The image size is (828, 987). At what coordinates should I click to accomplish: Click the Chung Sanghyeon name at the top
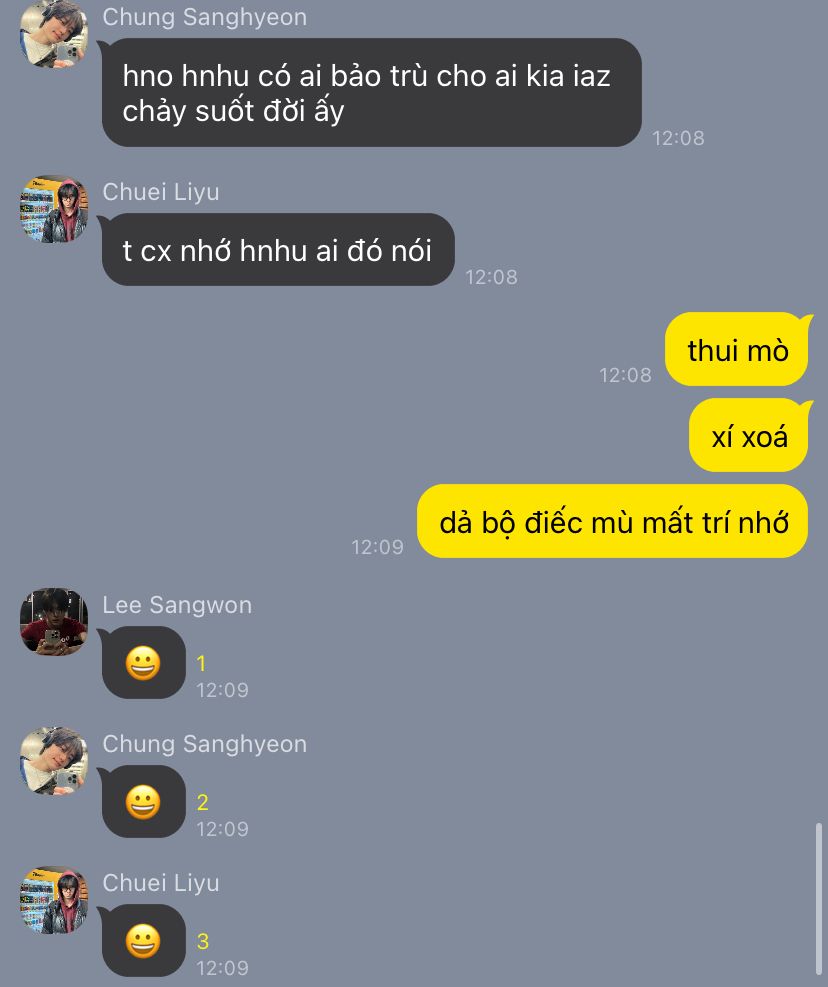[205, 17]
